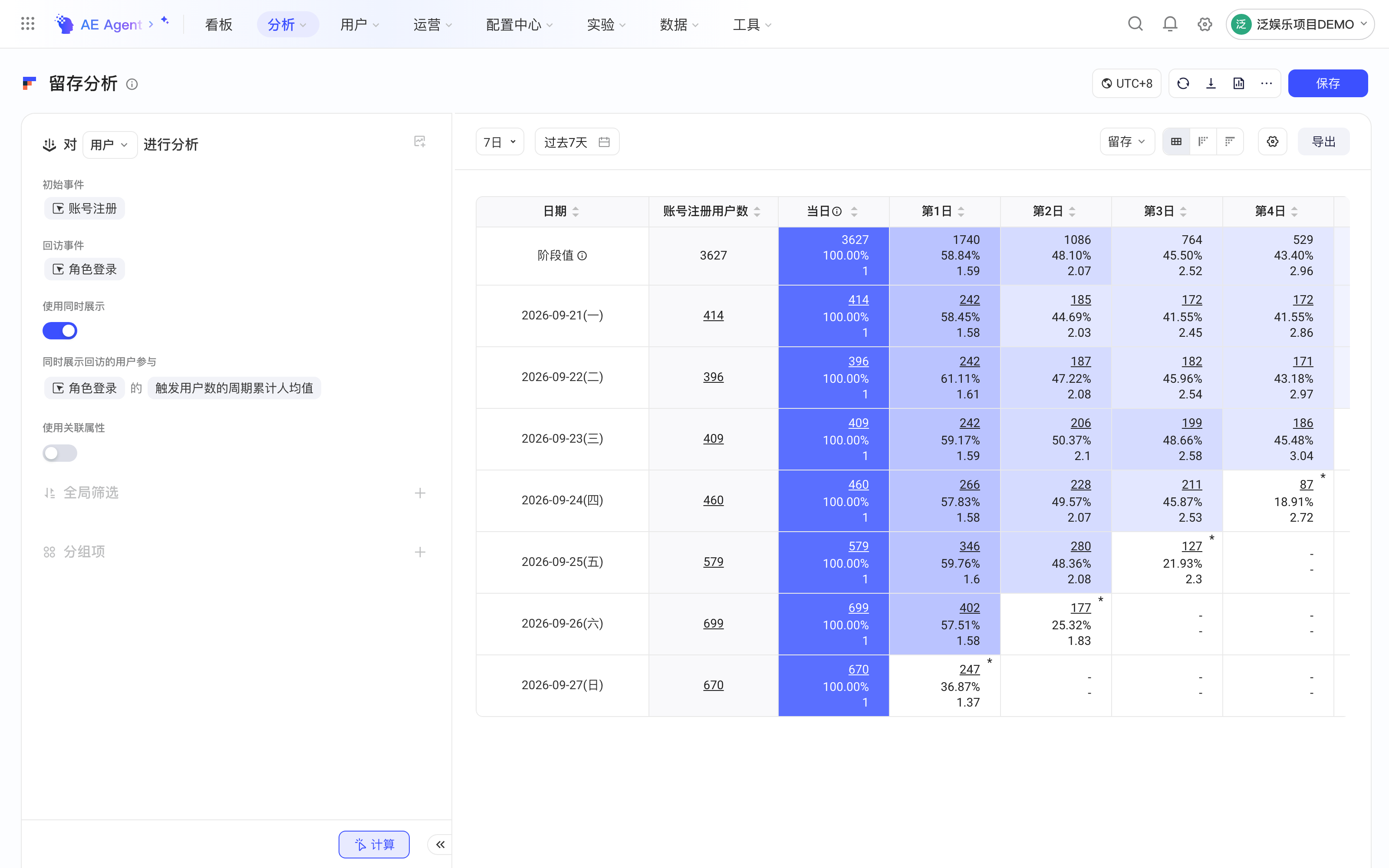Click the 计算 button
Viewport: 1389px width, 868px height.
[x=374, y=845]
